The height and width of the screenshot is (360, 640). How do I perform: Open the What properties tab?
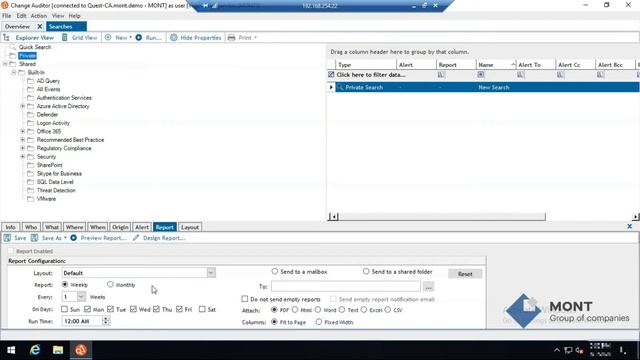[x=52, y=227]
